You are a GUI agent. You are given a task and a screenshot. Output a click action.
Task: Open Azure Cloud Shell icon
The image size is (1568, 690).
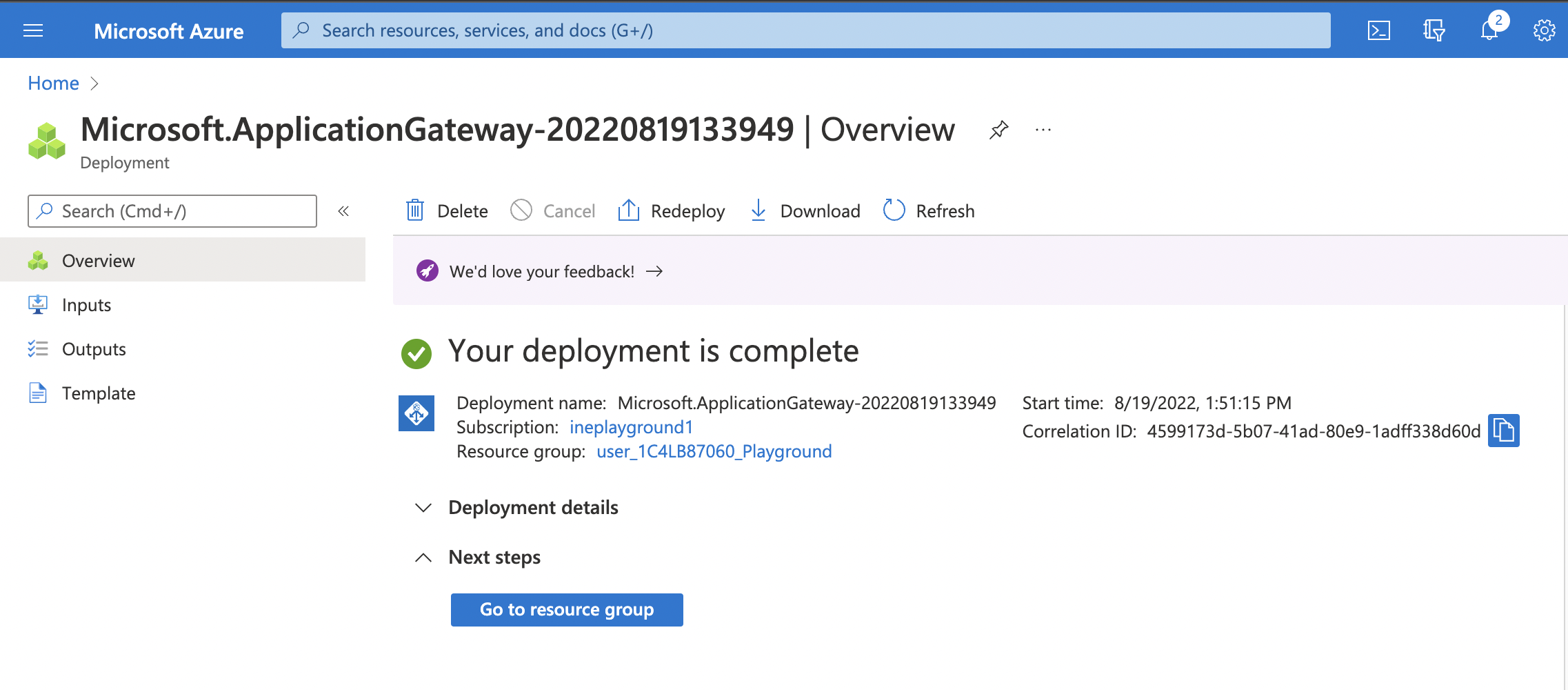[1378, 30]
